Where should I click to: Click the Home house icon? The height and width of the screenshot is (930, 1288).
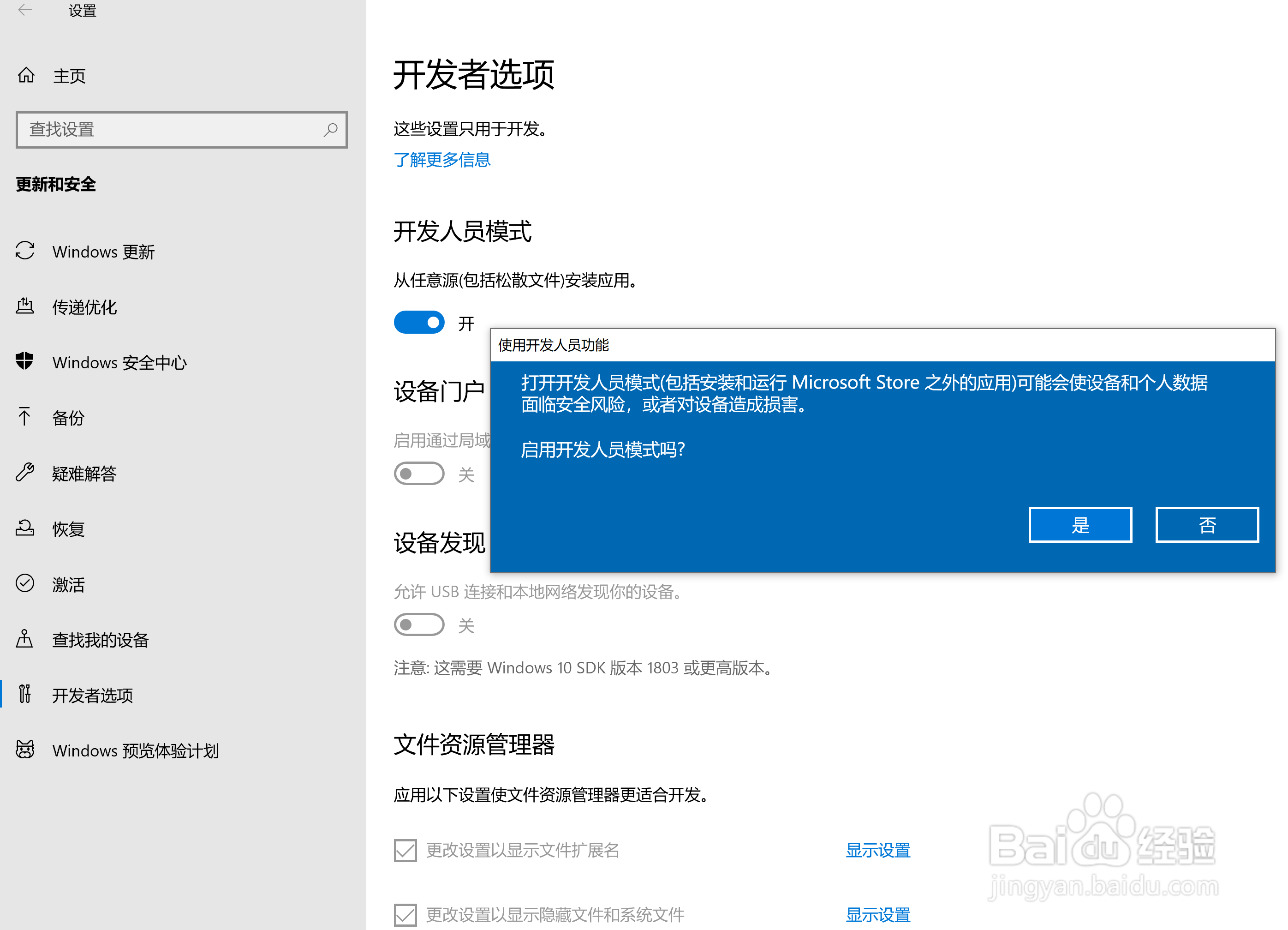click(26, 75)
